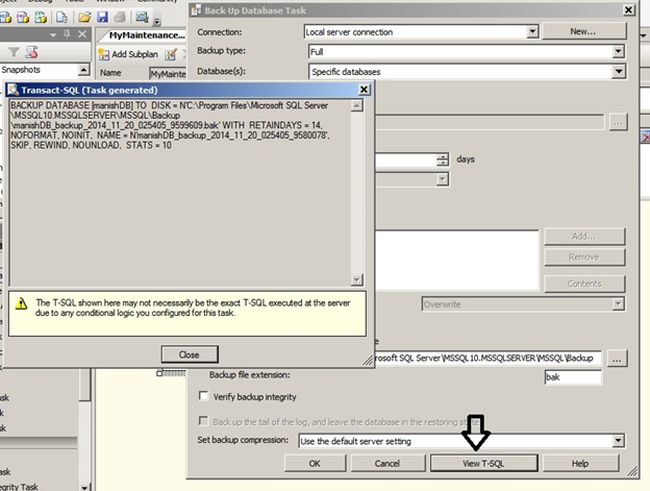Click the Add Subplan icon
The height and width of the screenshot is (491, 650).
(x=104, y=54)
